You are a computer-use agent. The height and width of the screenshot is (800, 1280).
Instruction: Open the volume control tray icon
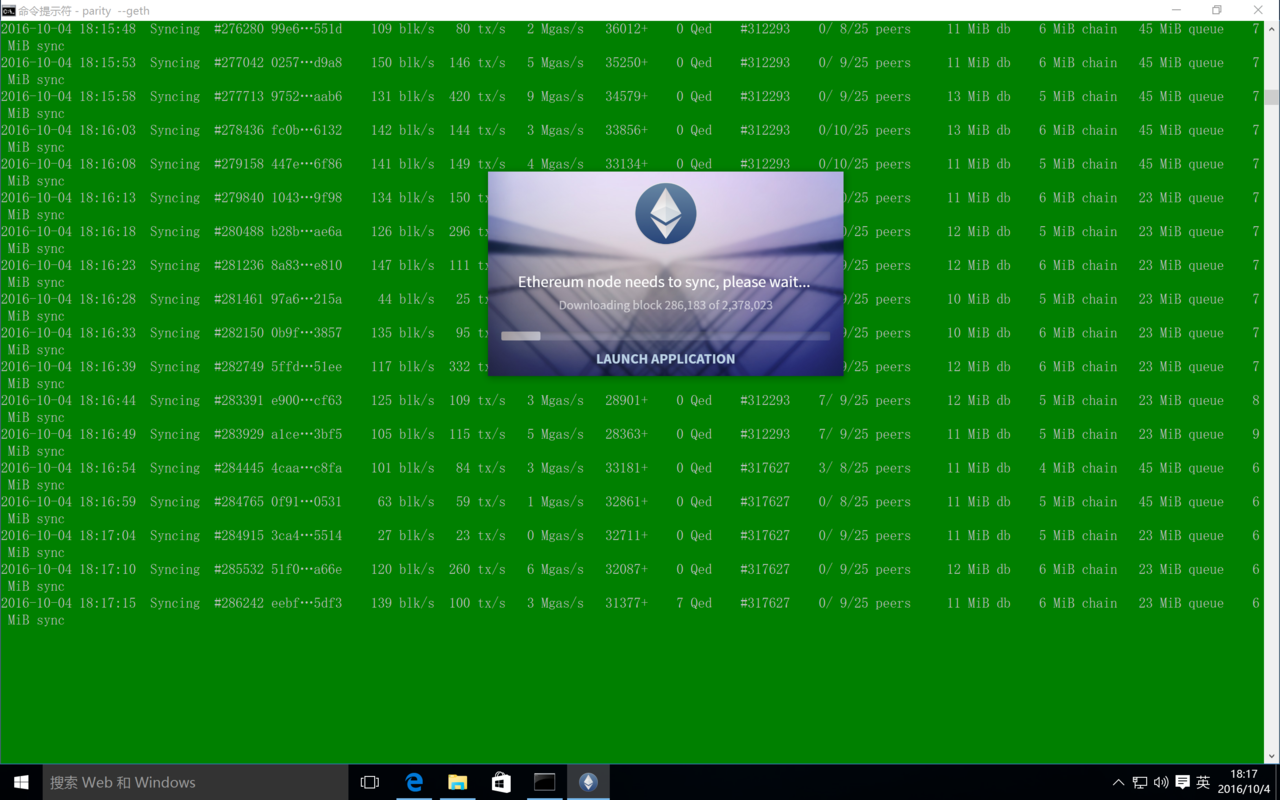pyautogui.click(x=1161, y=782)
